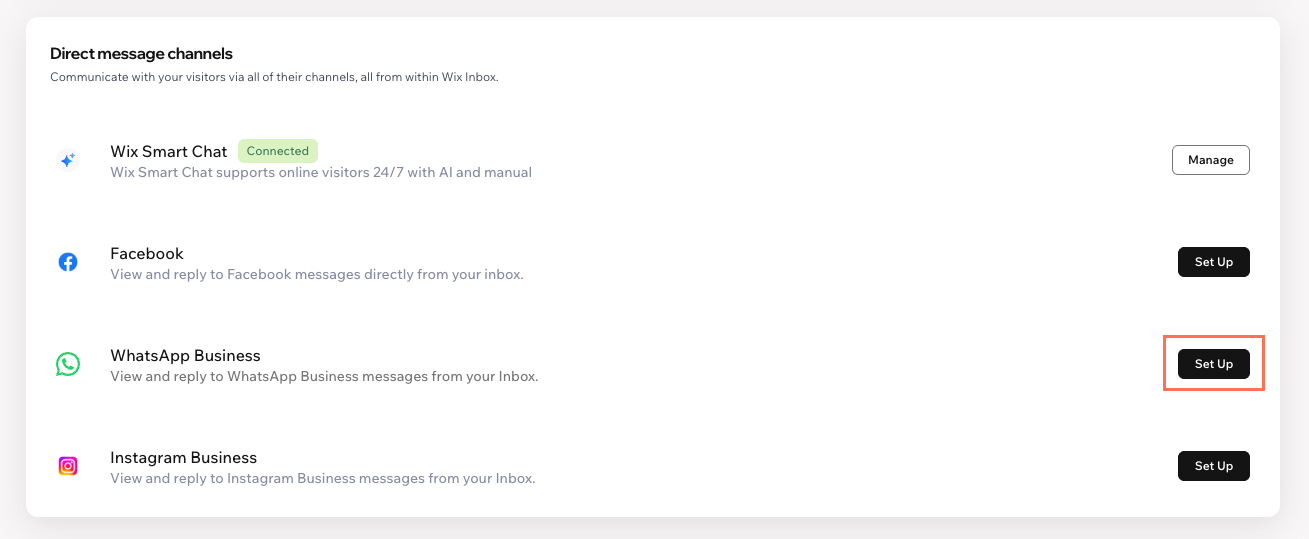The width and height of the screenshot is (1309, 539).
Task: Click the green Connected status badge
Action: point(277,151)
